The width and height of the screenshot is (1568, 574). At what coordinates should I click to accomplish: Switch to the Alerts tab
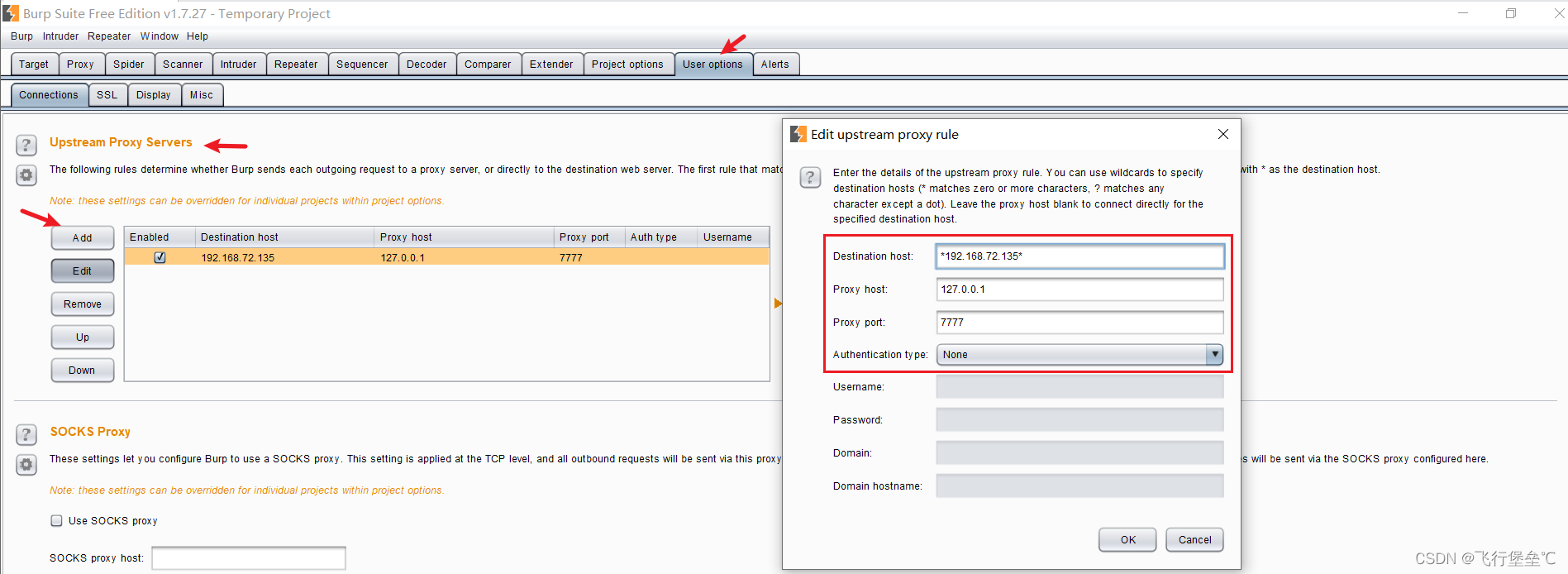click(775, 65)
